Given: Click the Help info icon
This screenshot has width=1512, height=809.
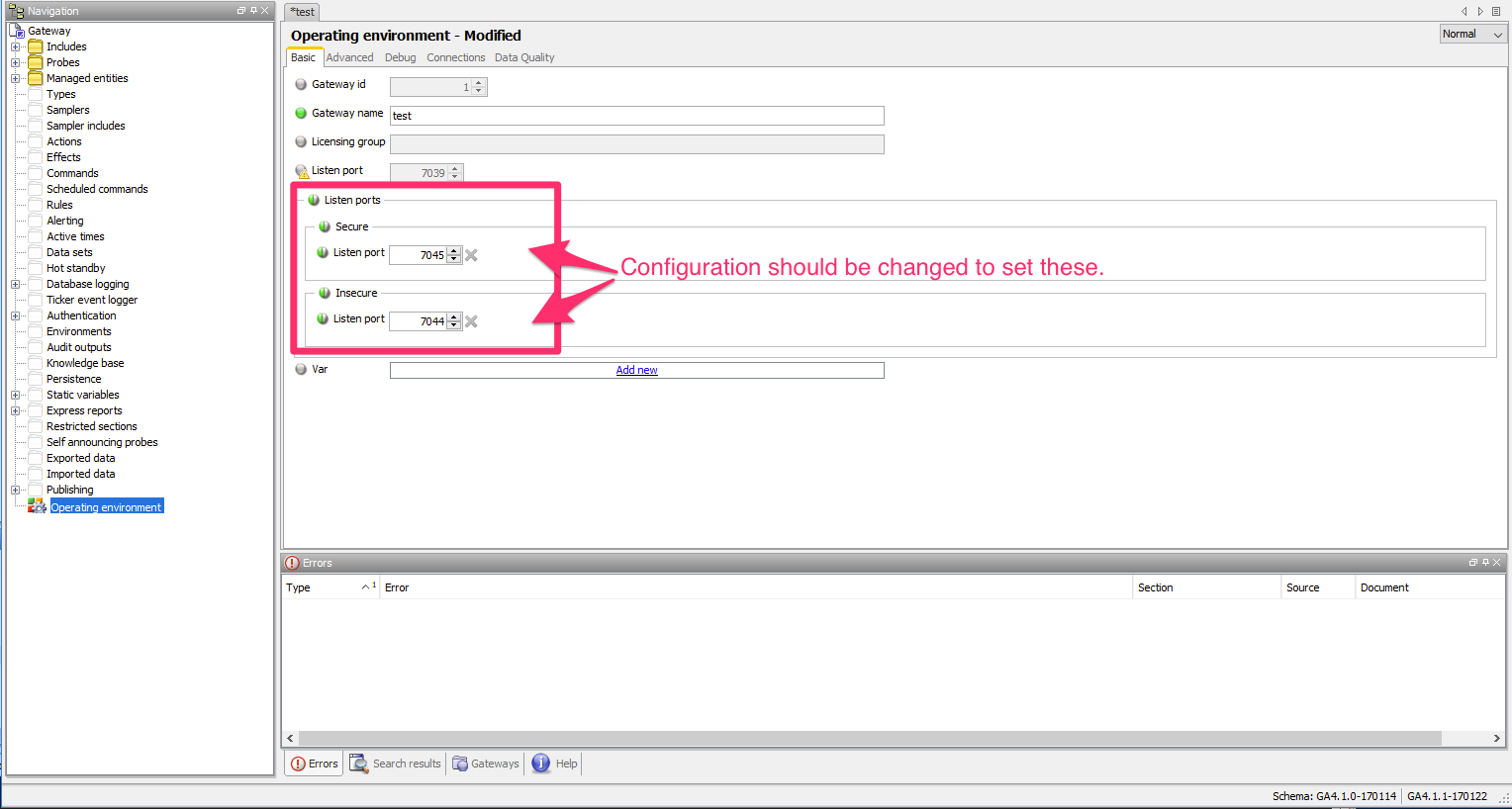Looking at the screenshot, I should (x=541, y=763).
